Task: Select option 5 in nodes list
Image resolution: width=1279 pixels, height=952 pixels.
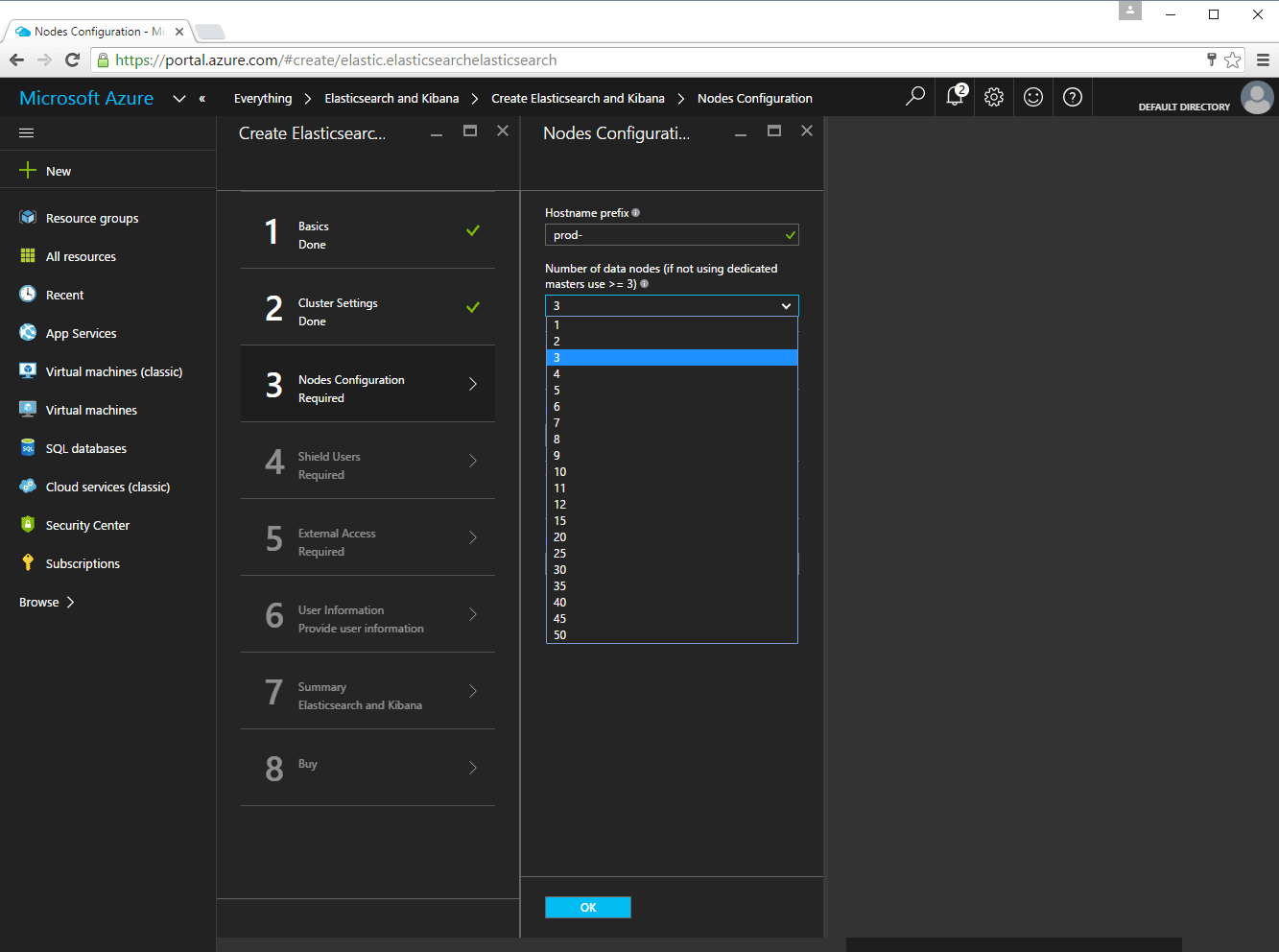Action: pyautogui.click(x=672, y=390)
